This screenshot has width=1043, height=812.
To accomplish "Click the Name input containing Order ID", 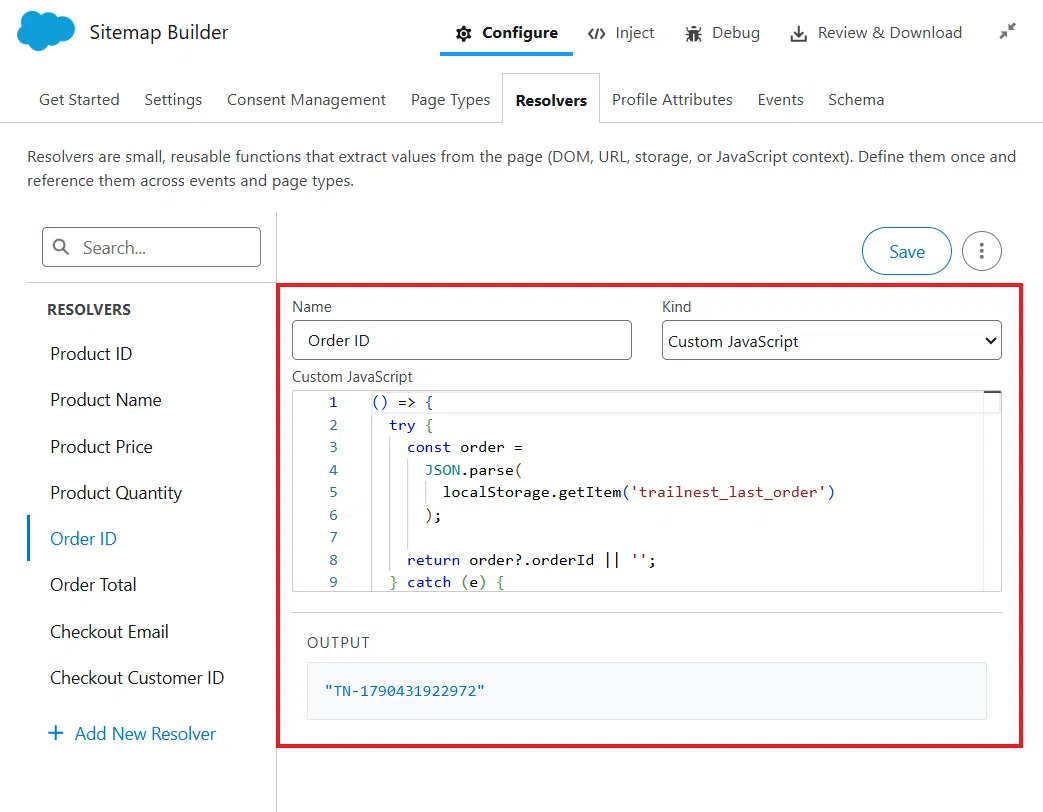I will tap(462, 340).
